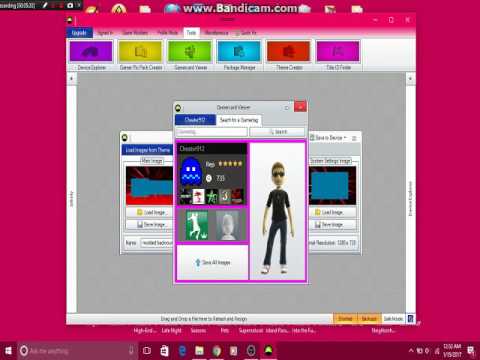The height and width of the screenshot is (360, 480).
Task: Click the Cortana Ask me anything box
Action: click(x=77, y=351)
